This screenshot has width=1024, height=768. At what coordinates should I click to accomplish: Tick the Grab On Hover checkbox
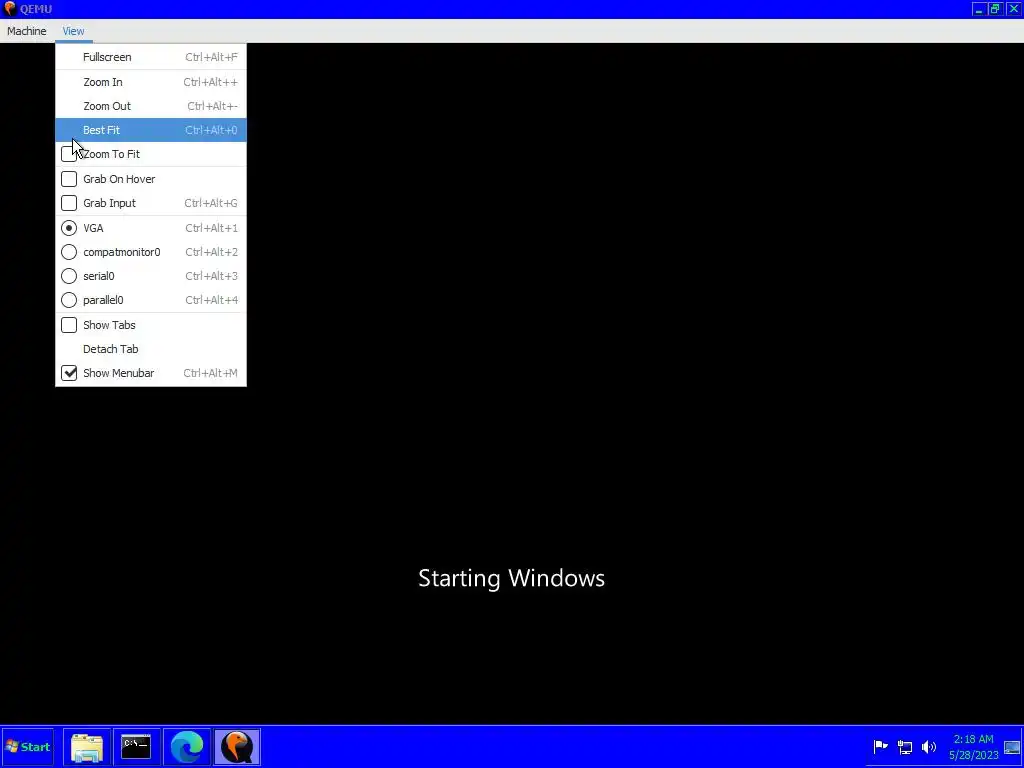[69, 179]
